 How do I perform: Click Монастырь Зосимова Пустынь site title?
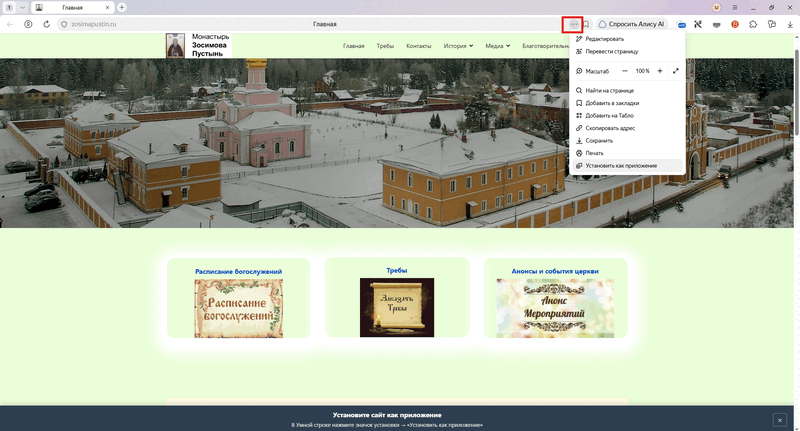(210, 45)
